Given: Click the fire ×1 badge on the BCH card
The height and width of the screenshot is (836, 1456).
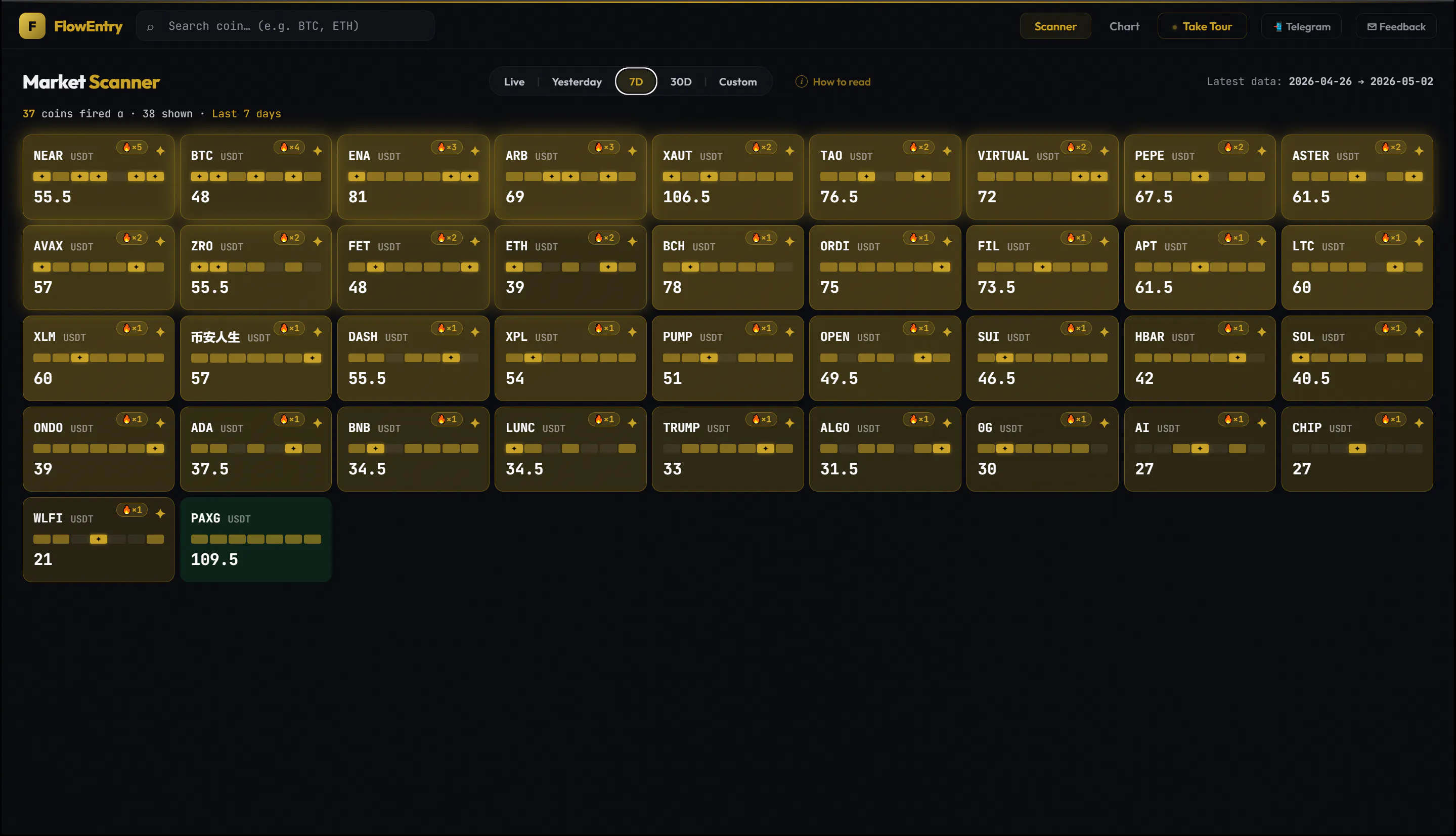Looking at the screenshot, I should pyautogui.click(x=761, y=238).
